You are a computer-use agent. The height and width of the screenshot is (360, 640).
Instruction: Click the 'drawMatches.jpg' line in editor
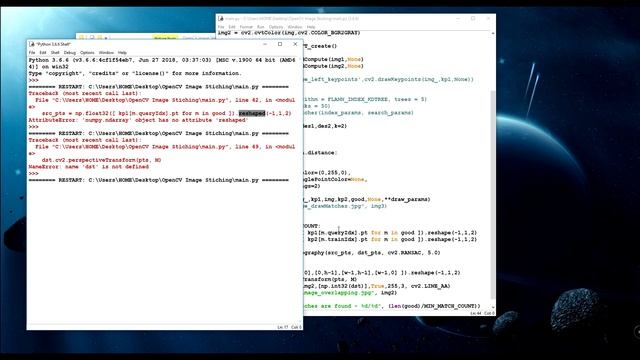pos(345,206)
